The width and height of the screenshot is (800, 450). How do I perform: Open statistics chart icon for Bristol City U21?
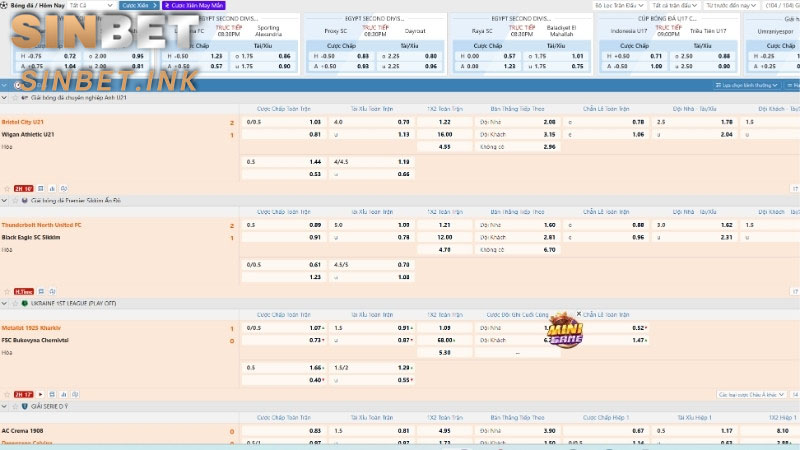(x=52, y=189)
